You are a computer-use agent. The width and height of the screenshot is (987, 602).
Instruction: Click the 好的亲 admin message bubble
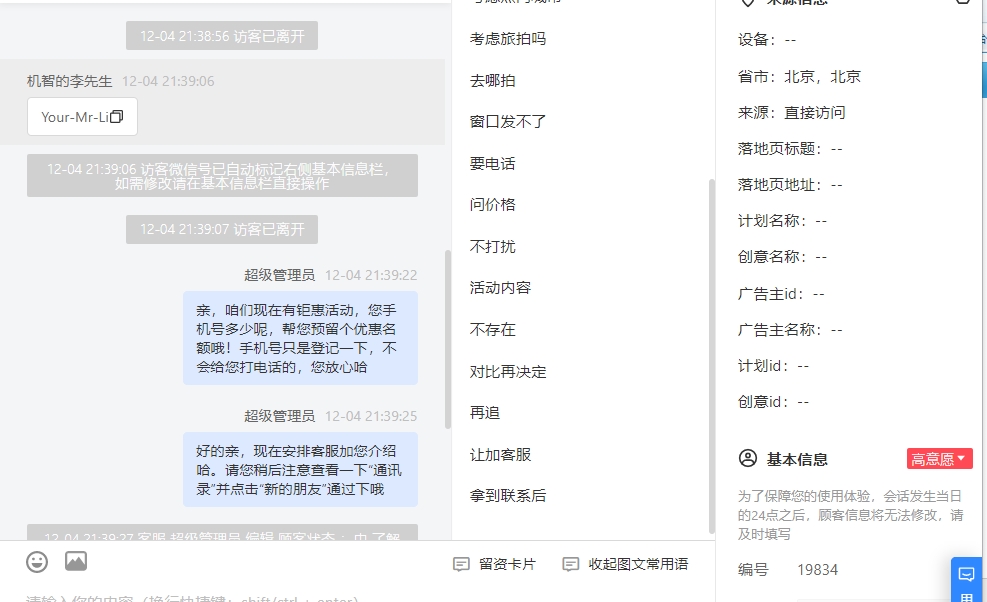pos(300,470)
